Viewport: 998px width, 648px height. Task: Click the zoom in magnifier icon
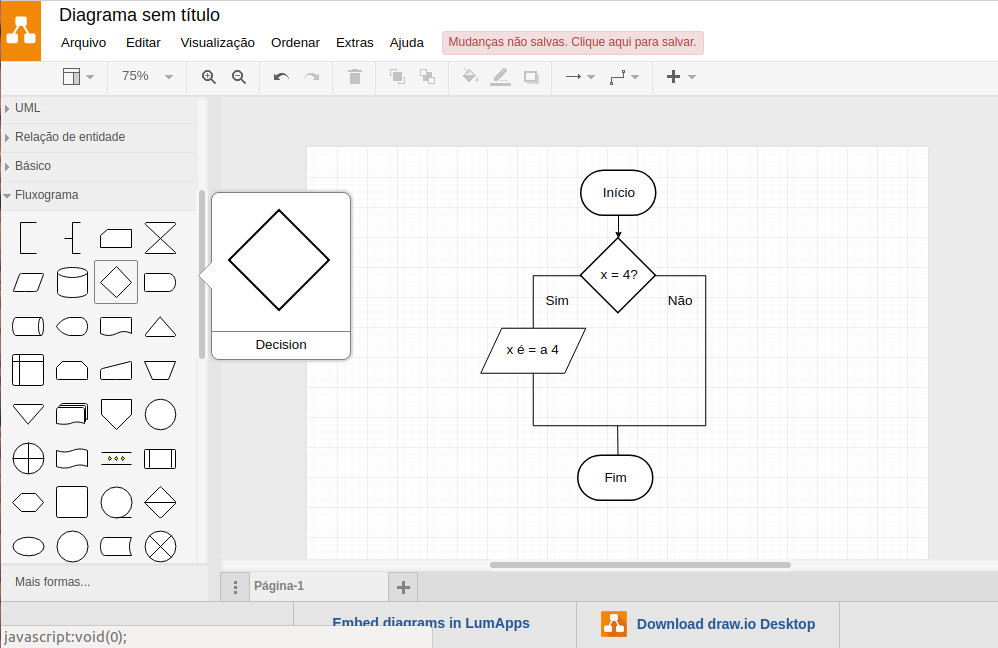(x=209, y=77)
